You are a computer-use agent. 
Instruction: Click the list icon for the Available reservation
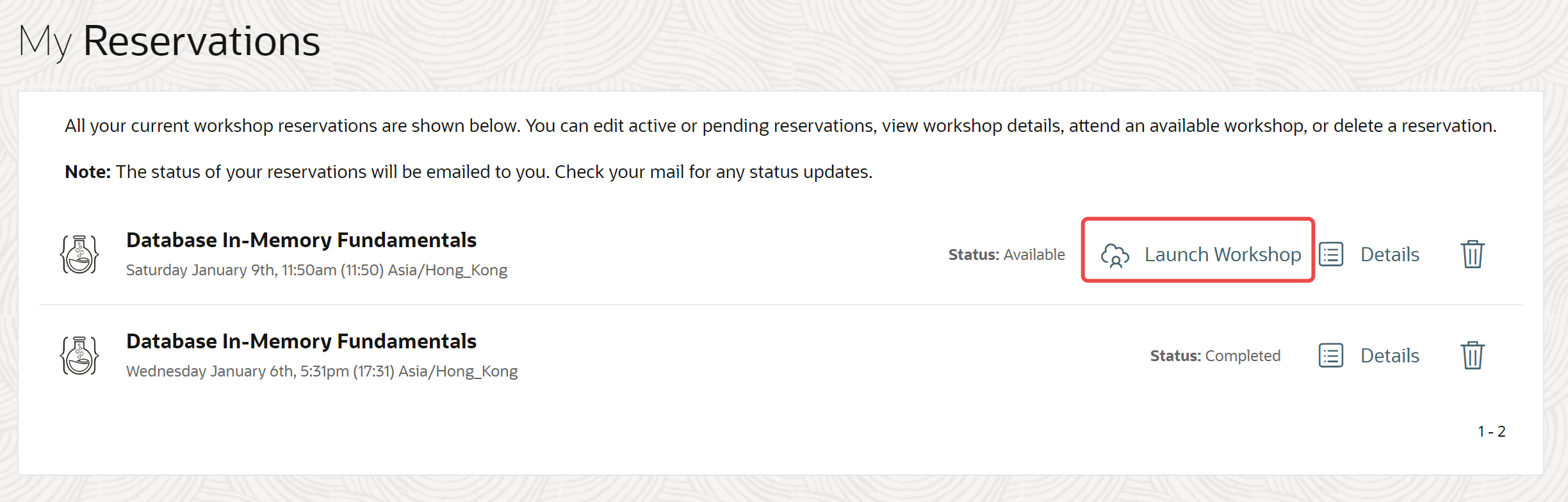point(1331,254)
